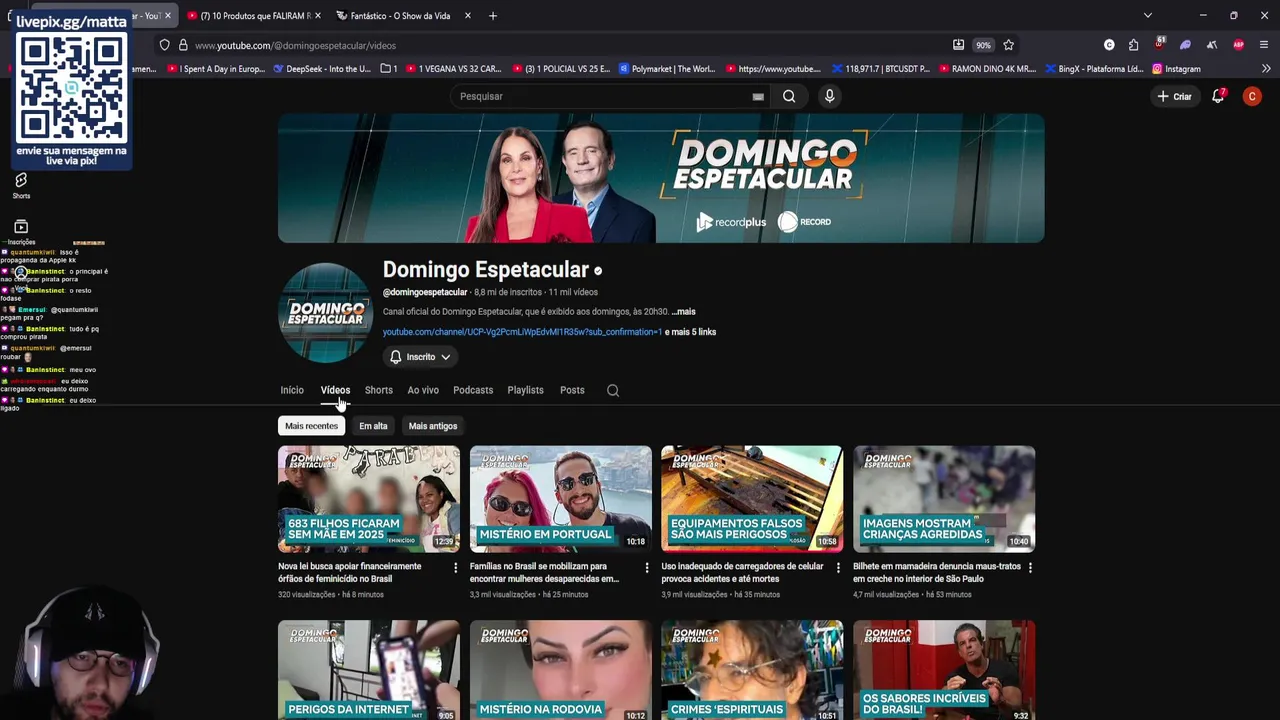The height and width of the screenshot is (720, 1280).
Task: Open options menu for 'Bilhete em mamadeira' video
Action: (x=1030, y=568)
